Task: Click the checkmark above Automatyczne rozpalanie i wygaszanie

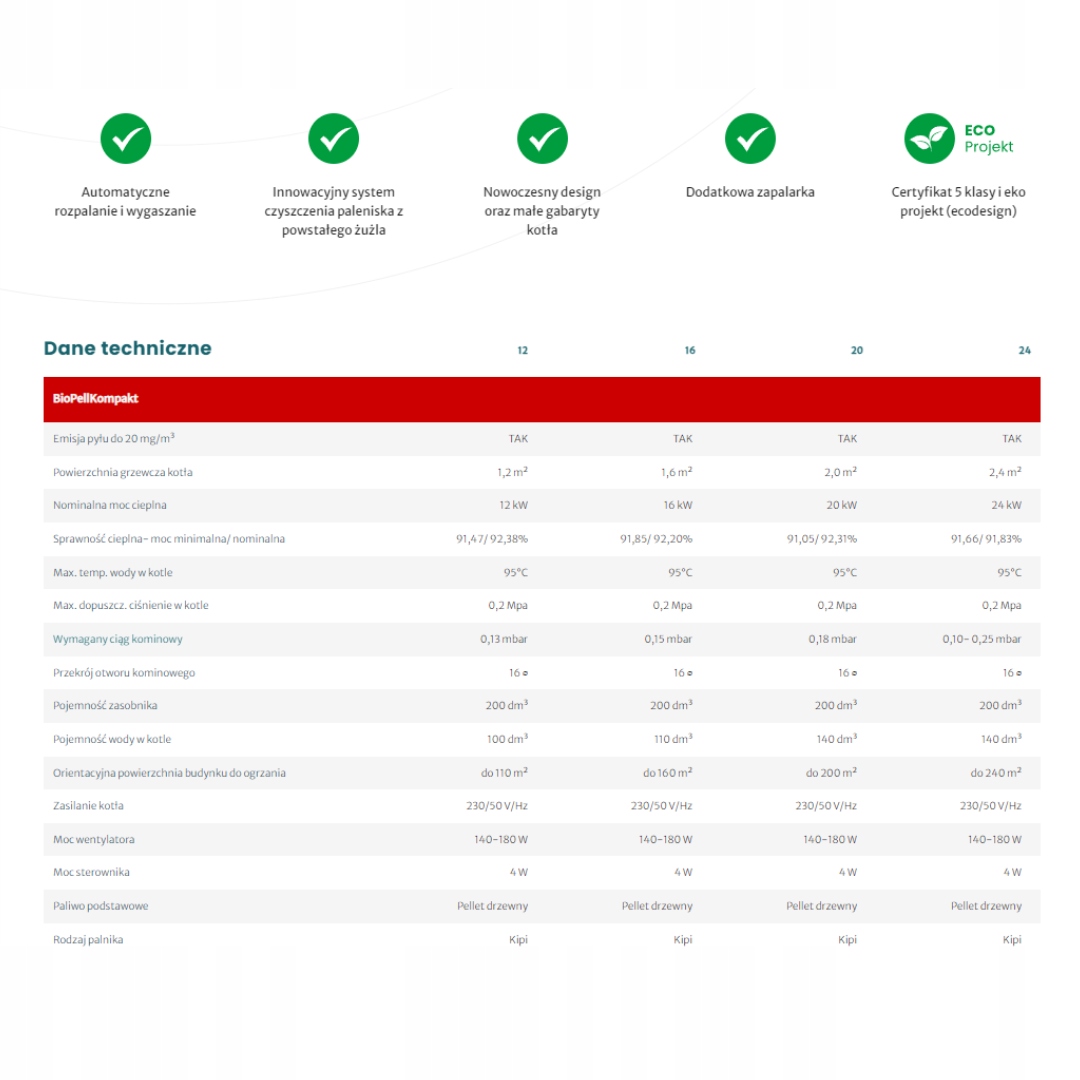Action: point(126,139)
